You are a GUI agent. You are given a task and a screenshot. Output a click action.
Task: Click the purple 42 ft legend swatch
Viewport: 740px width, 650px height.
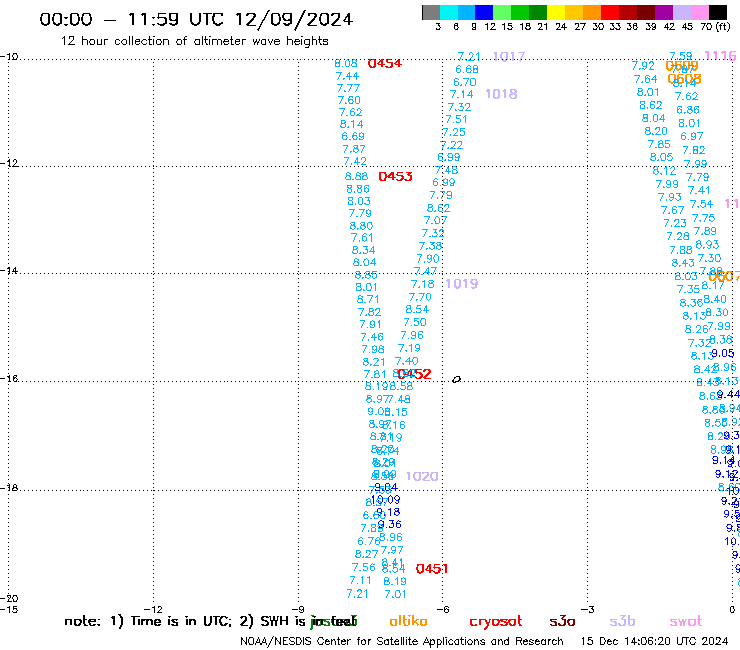(x=664, y=12)
